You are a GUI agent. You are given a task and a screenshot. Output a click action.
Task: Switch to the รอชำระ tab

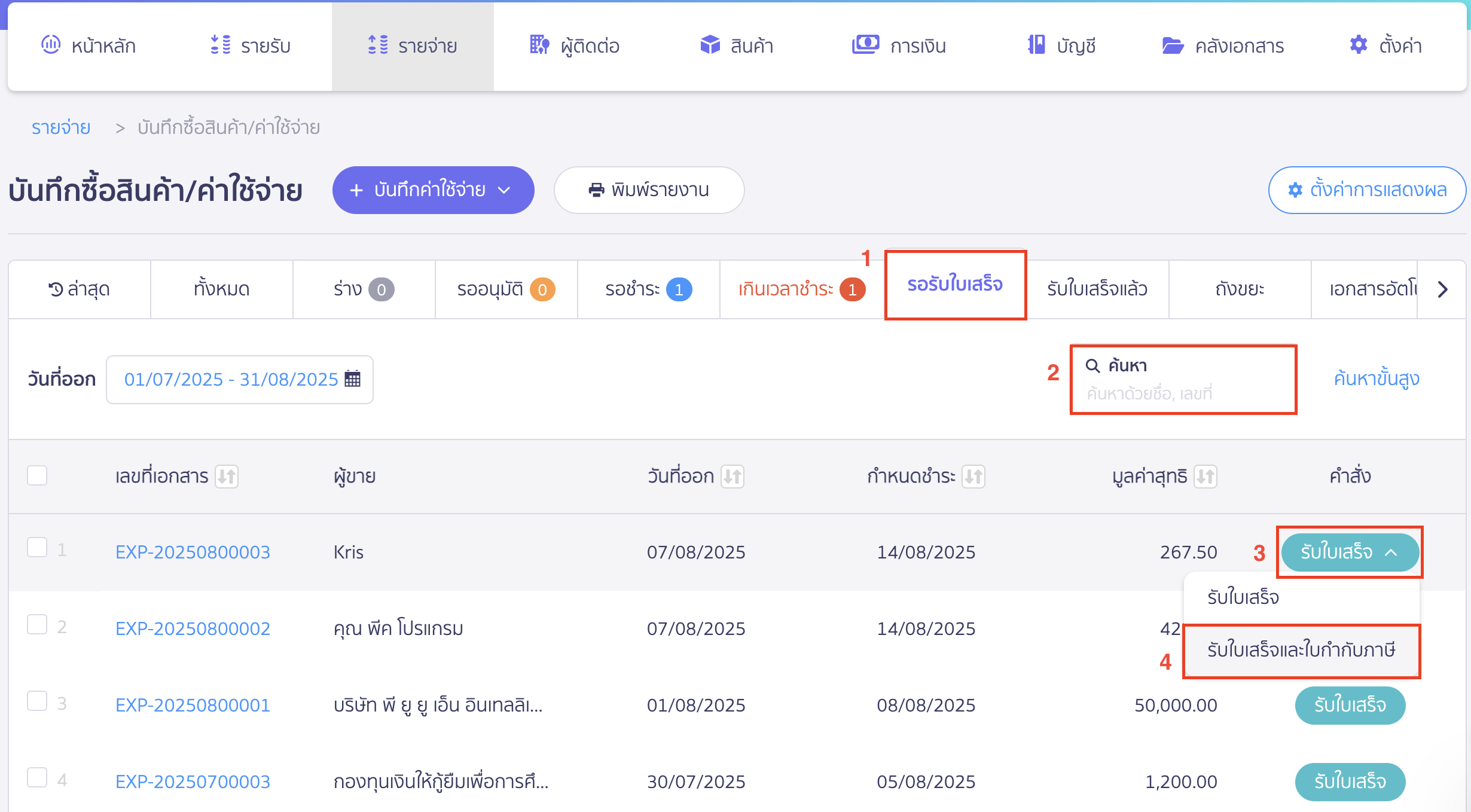[x=649, y=289]
